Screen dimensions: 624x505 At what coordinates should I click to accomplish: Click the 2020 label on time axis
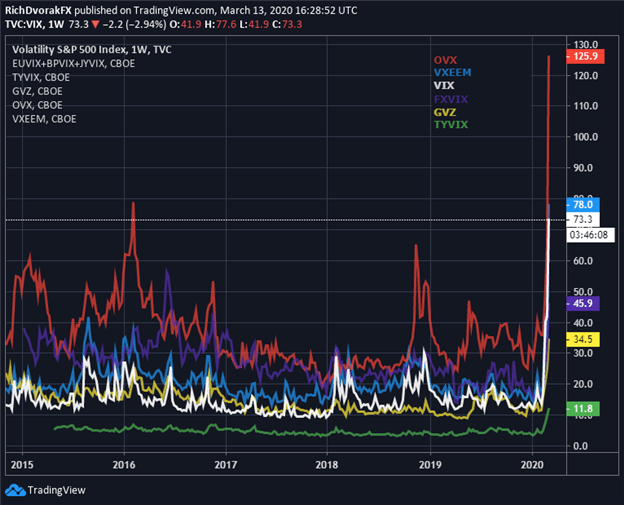coord(532,465)
